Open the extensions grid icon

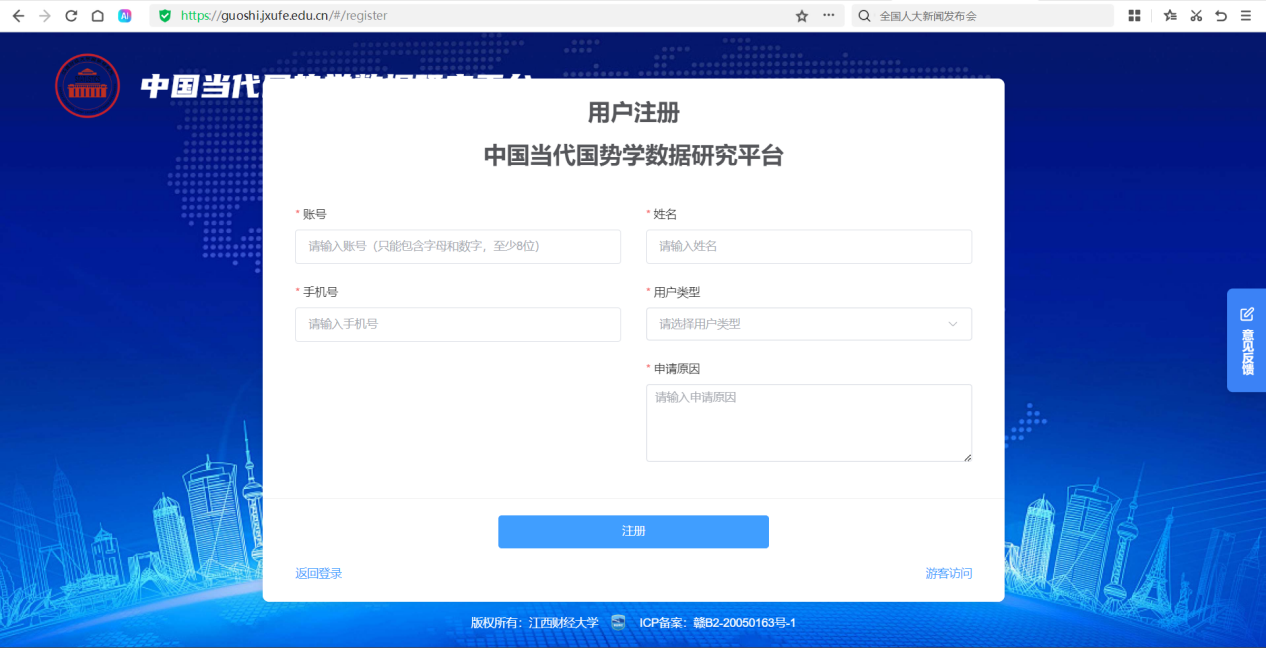1134,16
